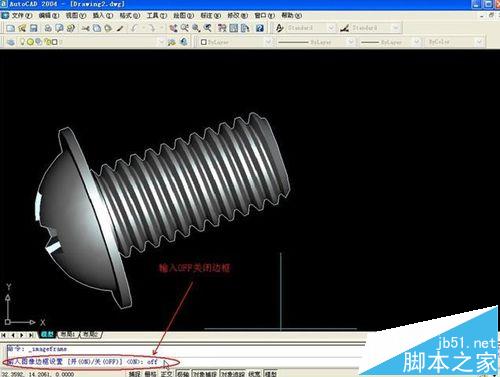Switch to the Model (模型) tab

coord(48,334)
